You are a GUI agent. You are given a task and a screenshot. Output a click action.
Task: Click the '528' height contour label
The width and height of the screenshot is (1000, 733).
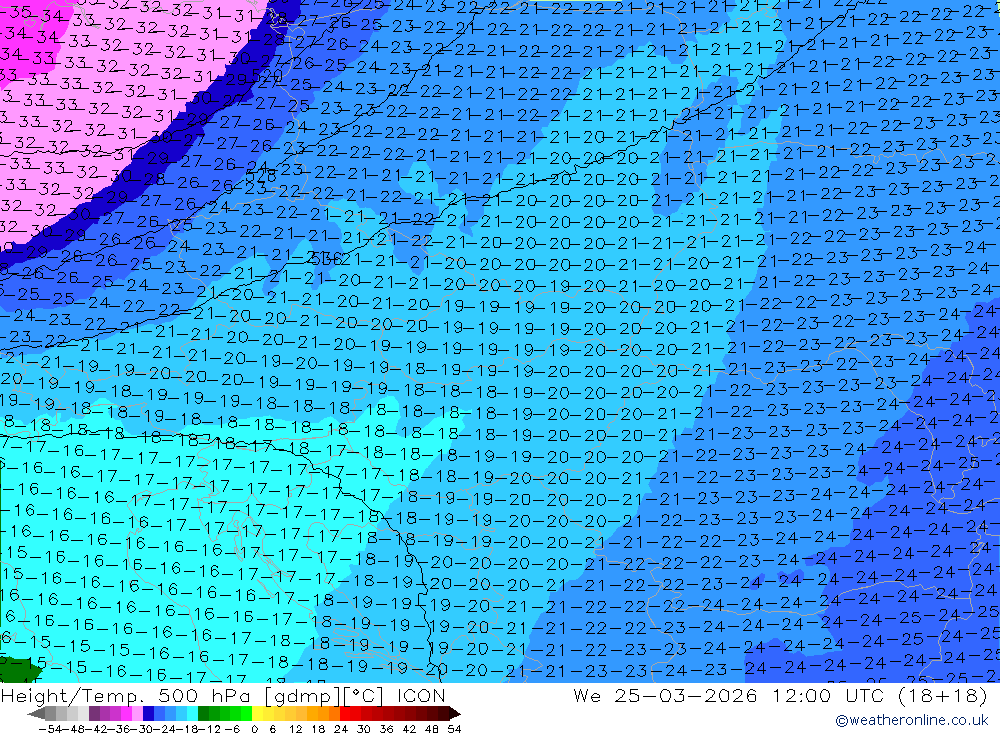261,175
